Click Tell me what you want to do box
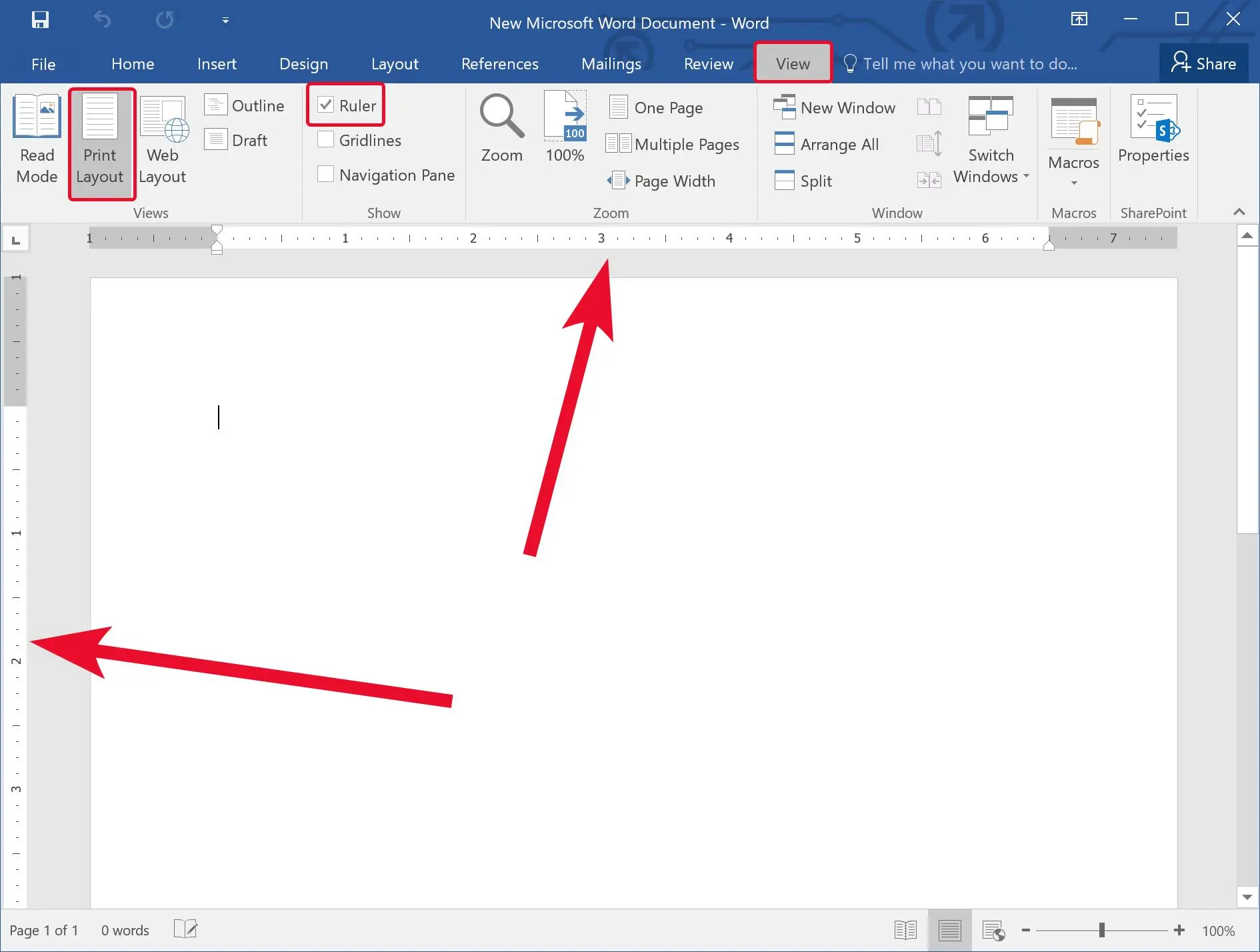The image size is (1260, 952). tap(961, 64)
